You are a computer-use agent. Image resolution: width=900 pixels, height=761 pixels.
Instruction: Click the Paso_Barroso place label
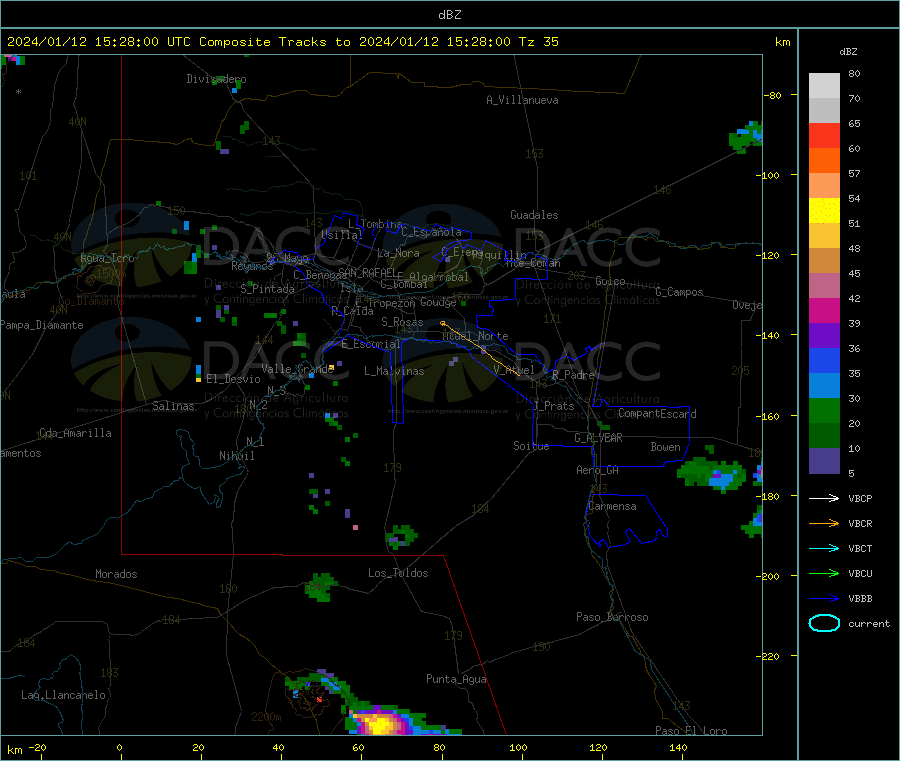(612, 617)
